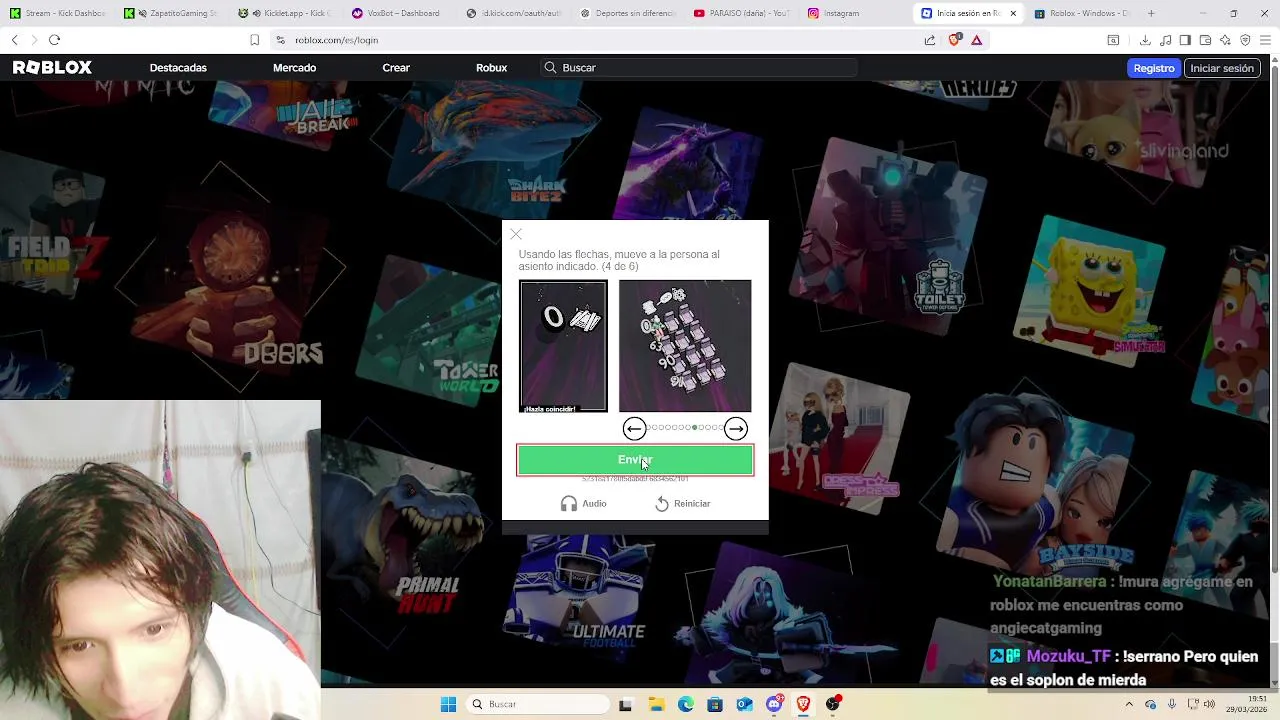Open the volume tray icon
1280x720 pixels.
[1209, 704]
